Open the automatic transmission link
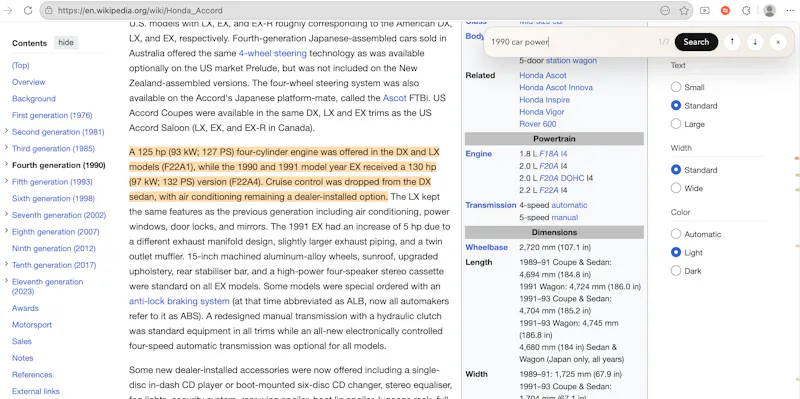 point(569,205)
